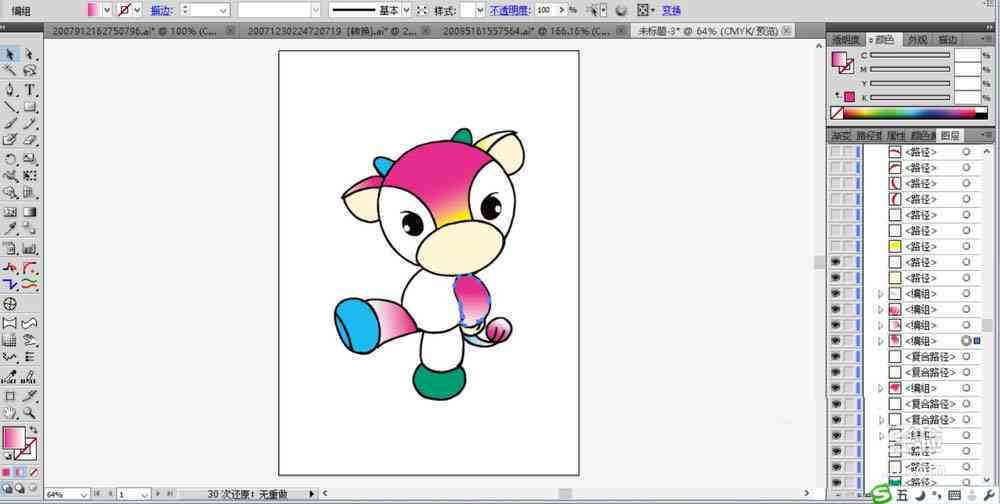Screen dimensions: 1000x504
Task: Select the white arrow Direct Selection tool
Action: coord(29,54)
